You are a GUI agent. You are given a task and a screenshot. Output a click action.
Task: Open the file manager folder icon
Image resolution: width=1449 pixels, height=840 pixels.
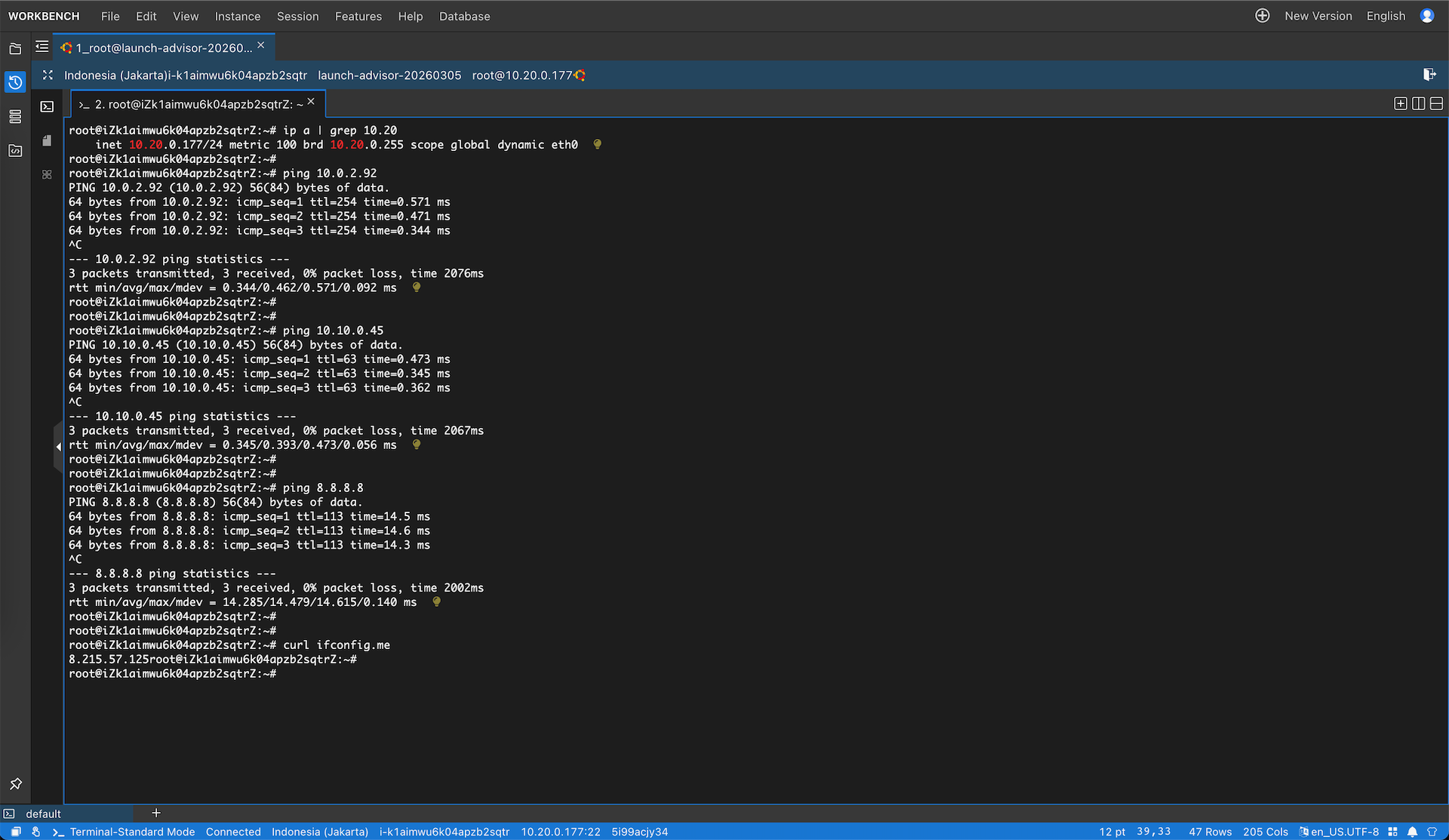tap(15, 49)
